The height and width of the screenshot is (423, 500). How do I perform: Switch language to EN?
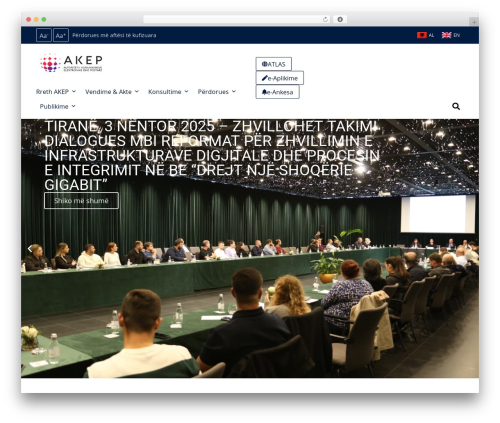(x=456, y=35)
